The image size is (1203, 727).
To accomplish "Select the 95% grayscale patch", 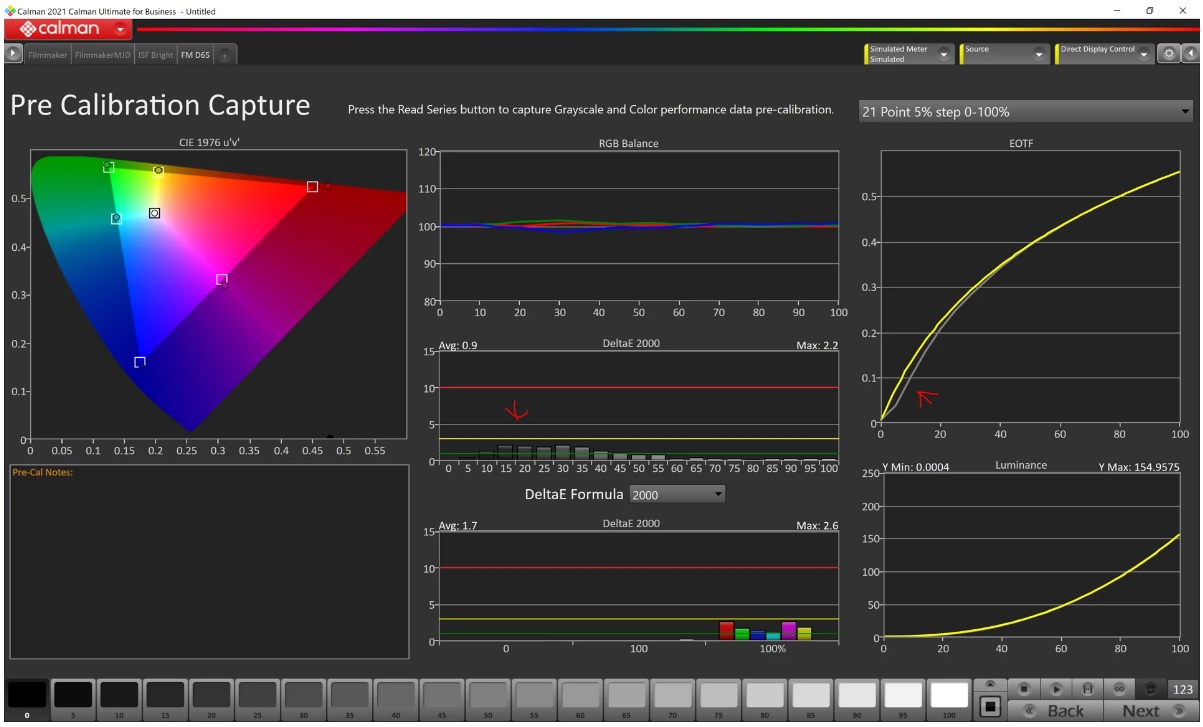I will click(903, 698).
